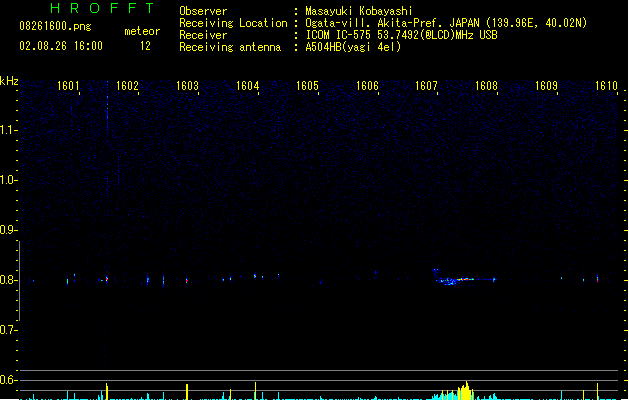This screenshot has width=629, height=400.
Task: Click time marker 1603
Action: (x=187, y=86)
